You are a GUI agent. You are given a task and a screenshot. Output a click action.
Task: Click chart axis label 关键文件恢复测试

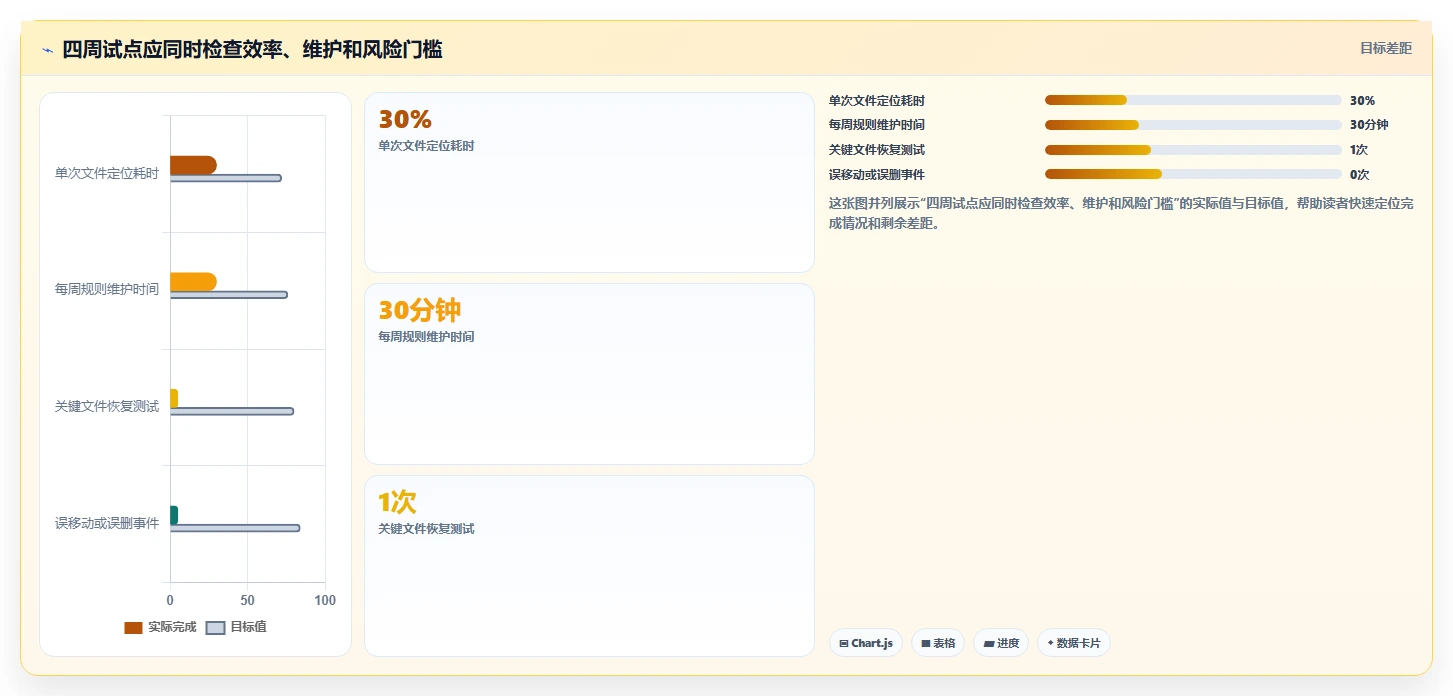(107, 407)
